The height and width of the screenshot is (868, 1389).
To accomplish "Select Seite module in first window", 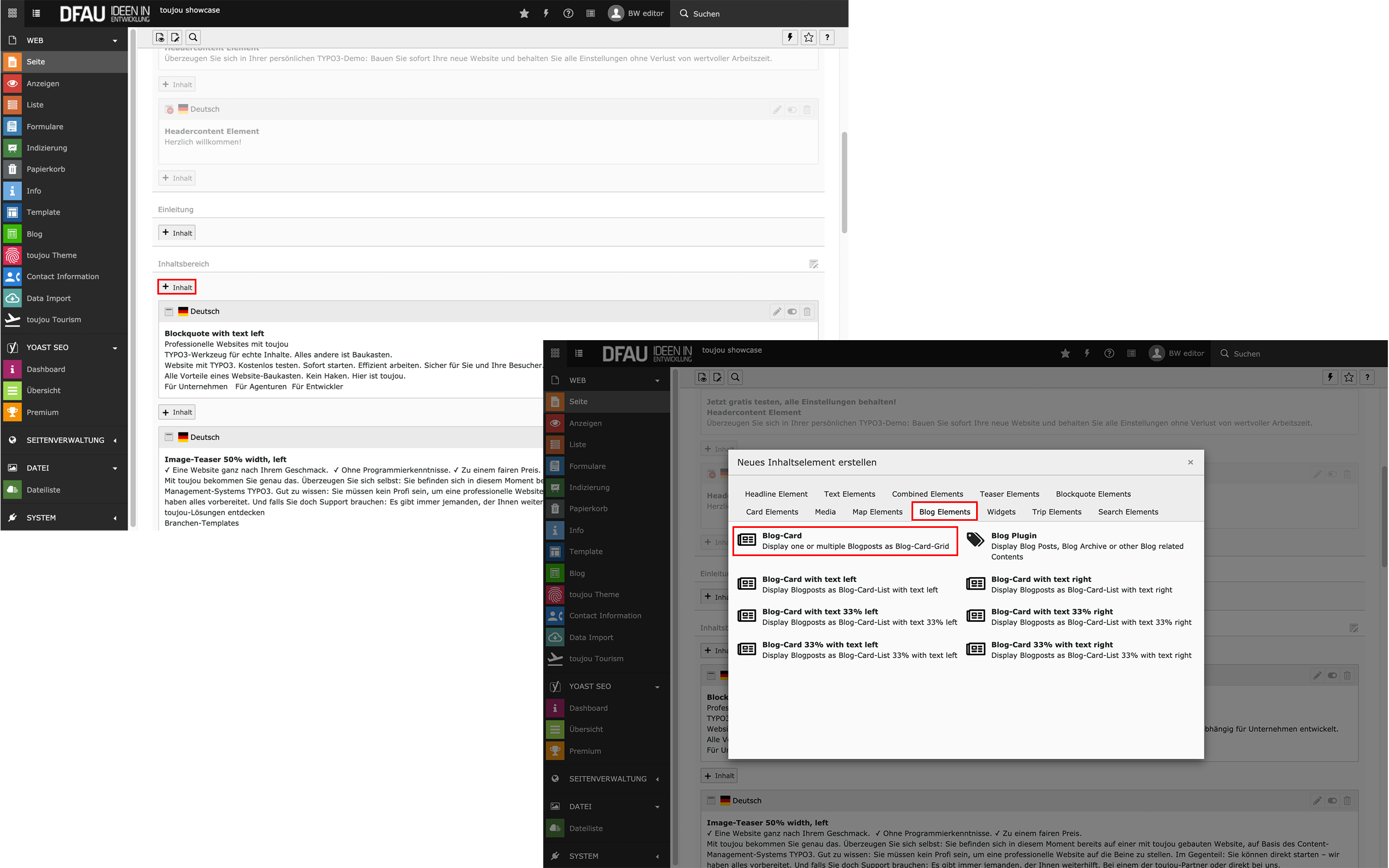I will click(x=64, y=61).
